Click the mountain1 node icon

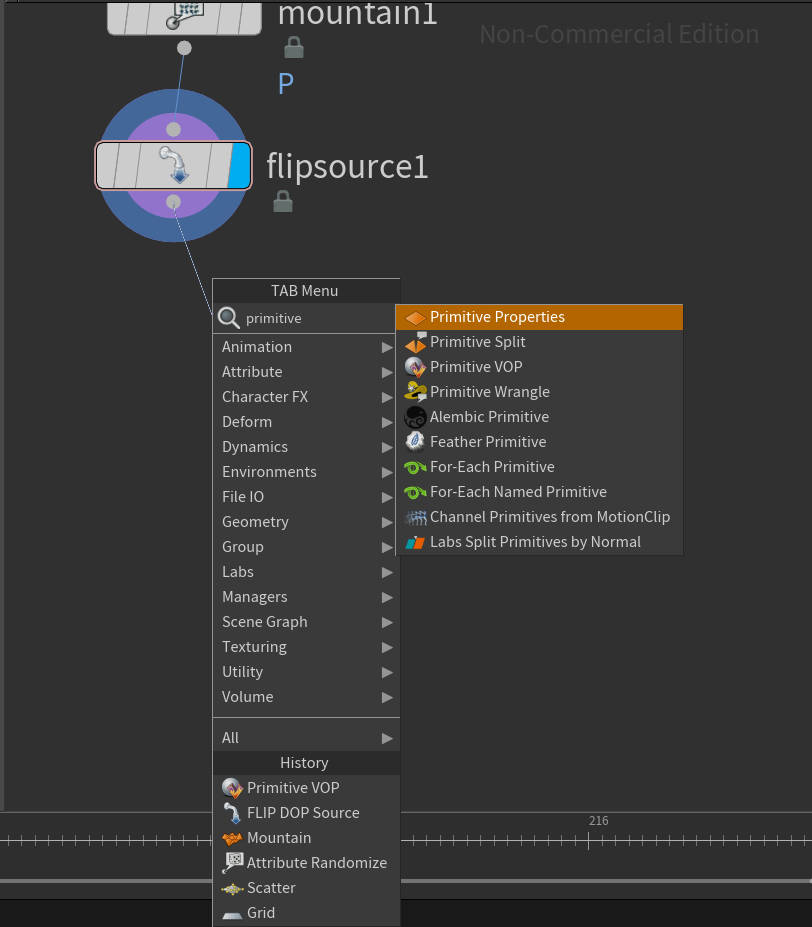pyautogui.click(x=184, y=16)
